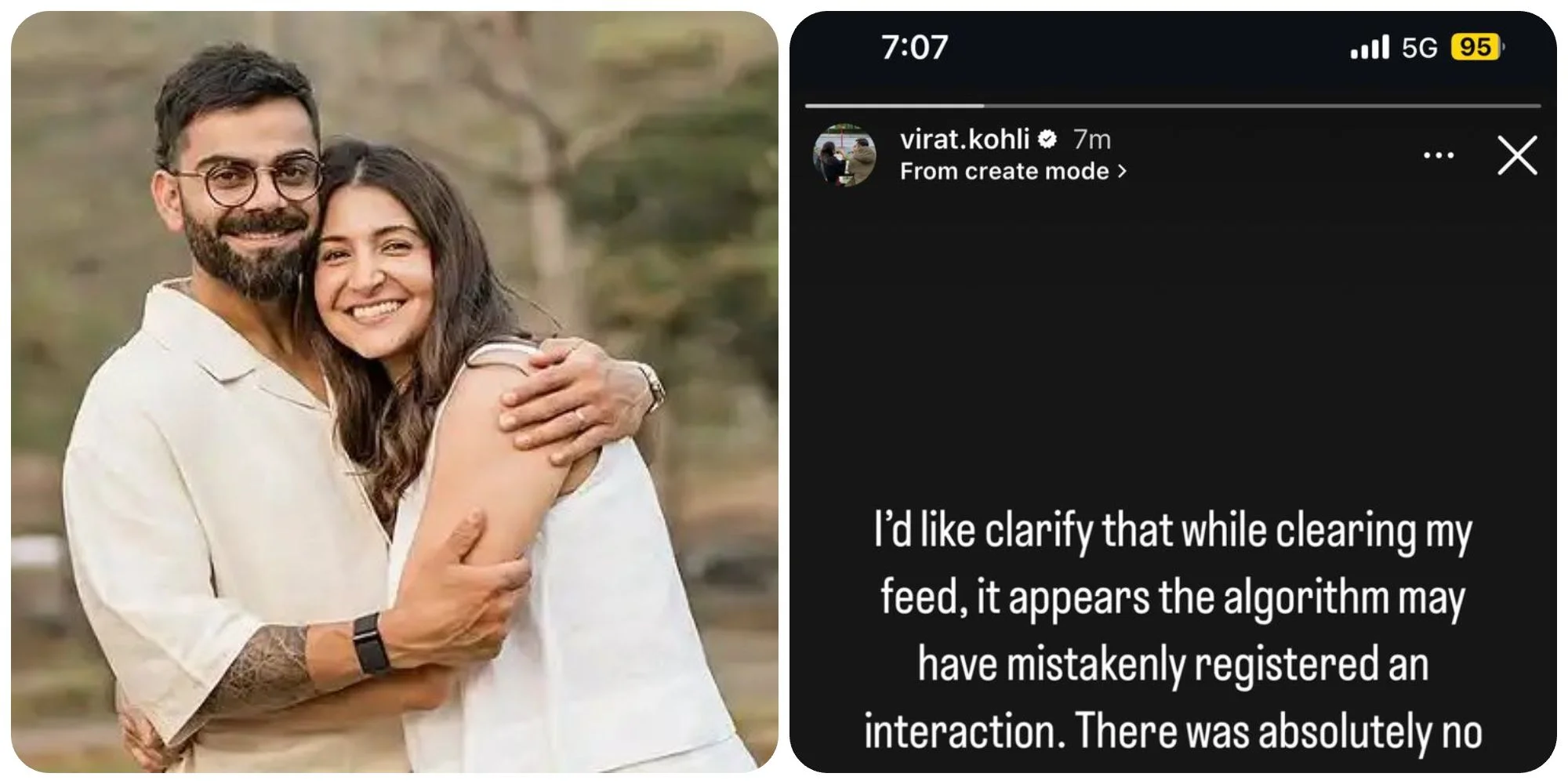The height and width of the screenshot is (784, 1568).
Task: Click the filled part of story progress bar
Action: pos(894,105)
